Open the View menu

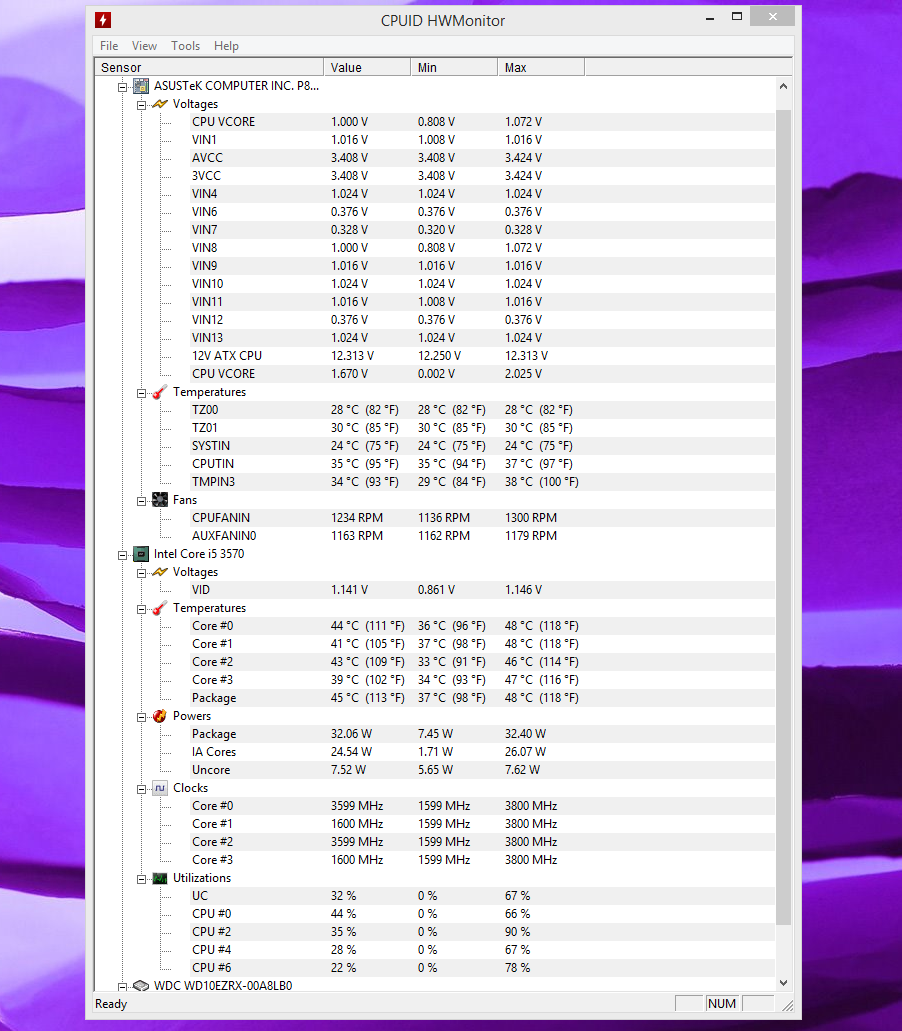(144, 46)
